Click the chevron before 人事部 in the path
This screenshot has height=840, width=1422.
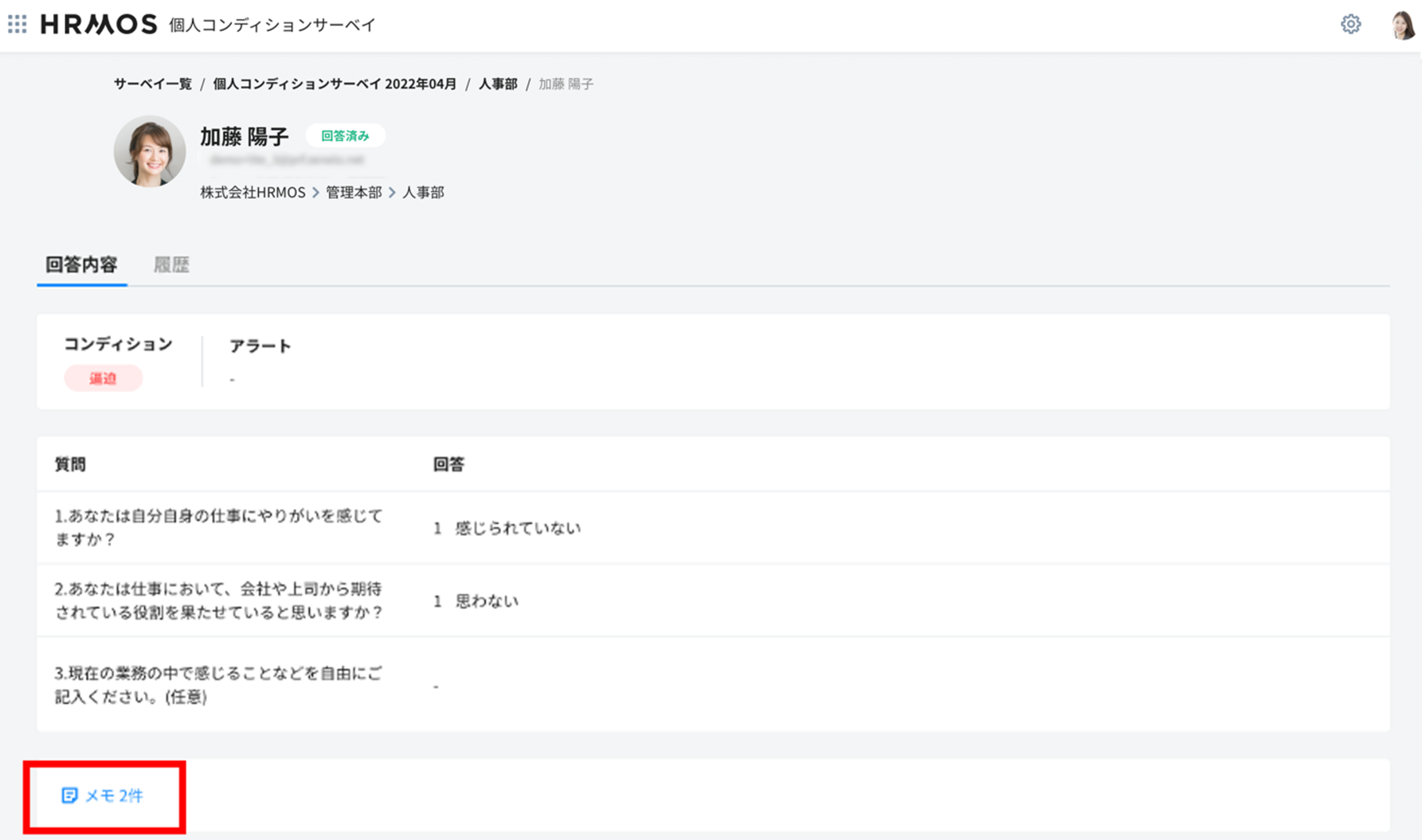tap(392, 193)
